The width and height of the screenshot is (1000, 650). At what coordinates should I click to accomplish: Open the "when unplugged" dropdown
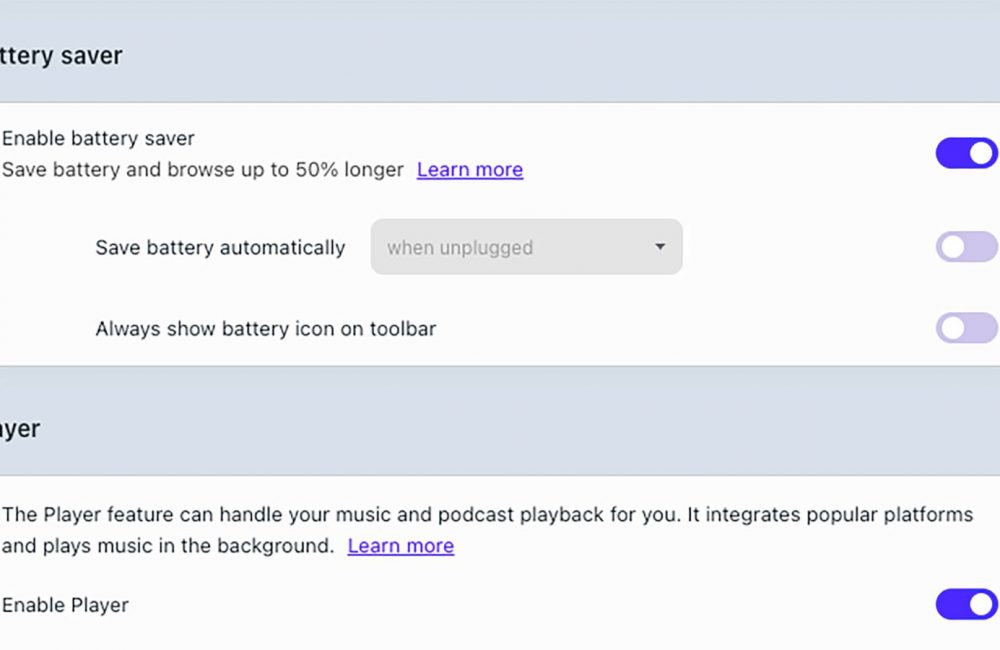coord(526,247)
